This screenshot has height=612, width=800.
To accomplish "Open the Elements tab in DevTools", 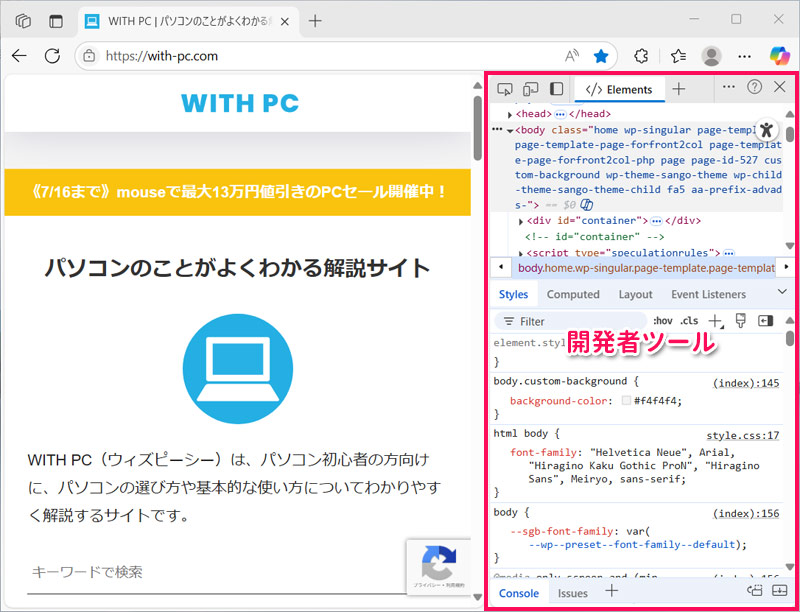I will (619, 90).
